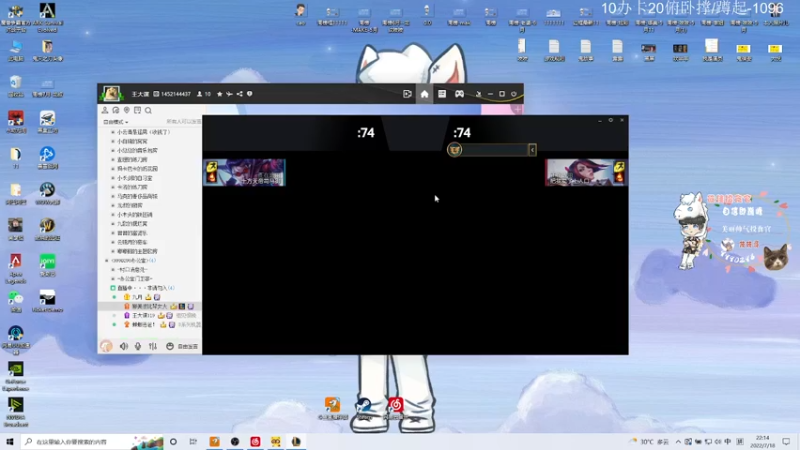This screenshot has height=450, width=800.
Task: Open the GeForce Experience desktop shortcut
Action: [15, 376]
